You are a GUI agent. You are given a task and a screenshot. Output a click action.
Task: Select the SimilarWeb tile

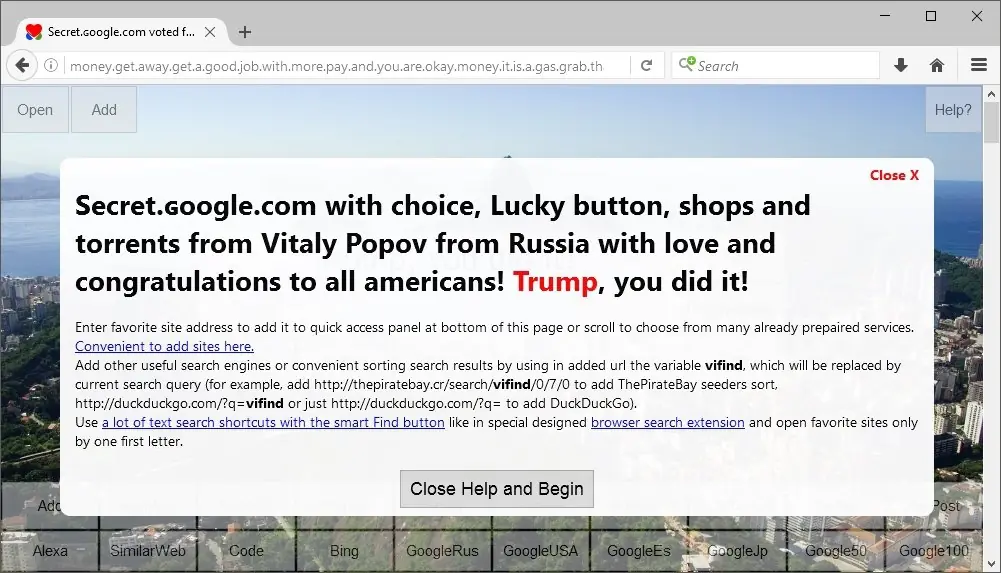(x=148, y=551)
